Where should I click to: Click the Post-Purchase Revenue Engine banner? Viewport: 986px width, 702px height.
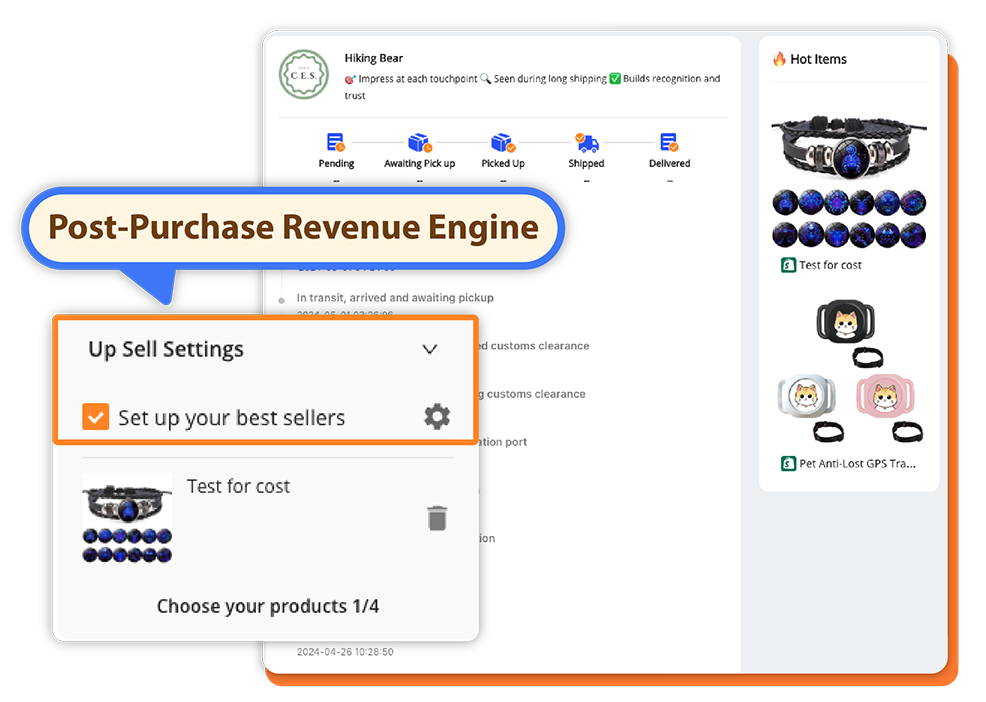pos(293,227)
